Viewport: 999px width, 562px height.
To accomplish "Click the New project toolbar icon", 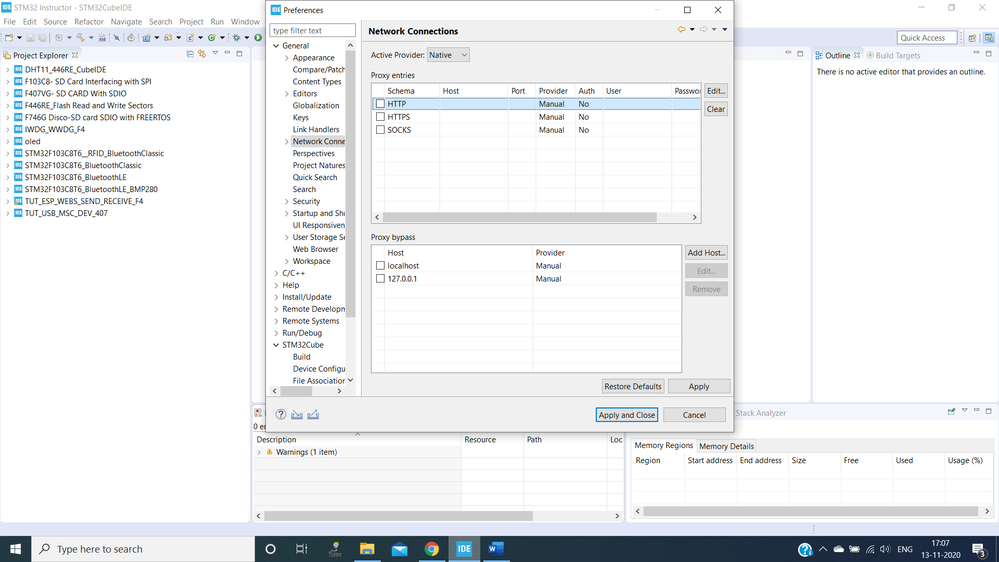I will coord(9,38).
